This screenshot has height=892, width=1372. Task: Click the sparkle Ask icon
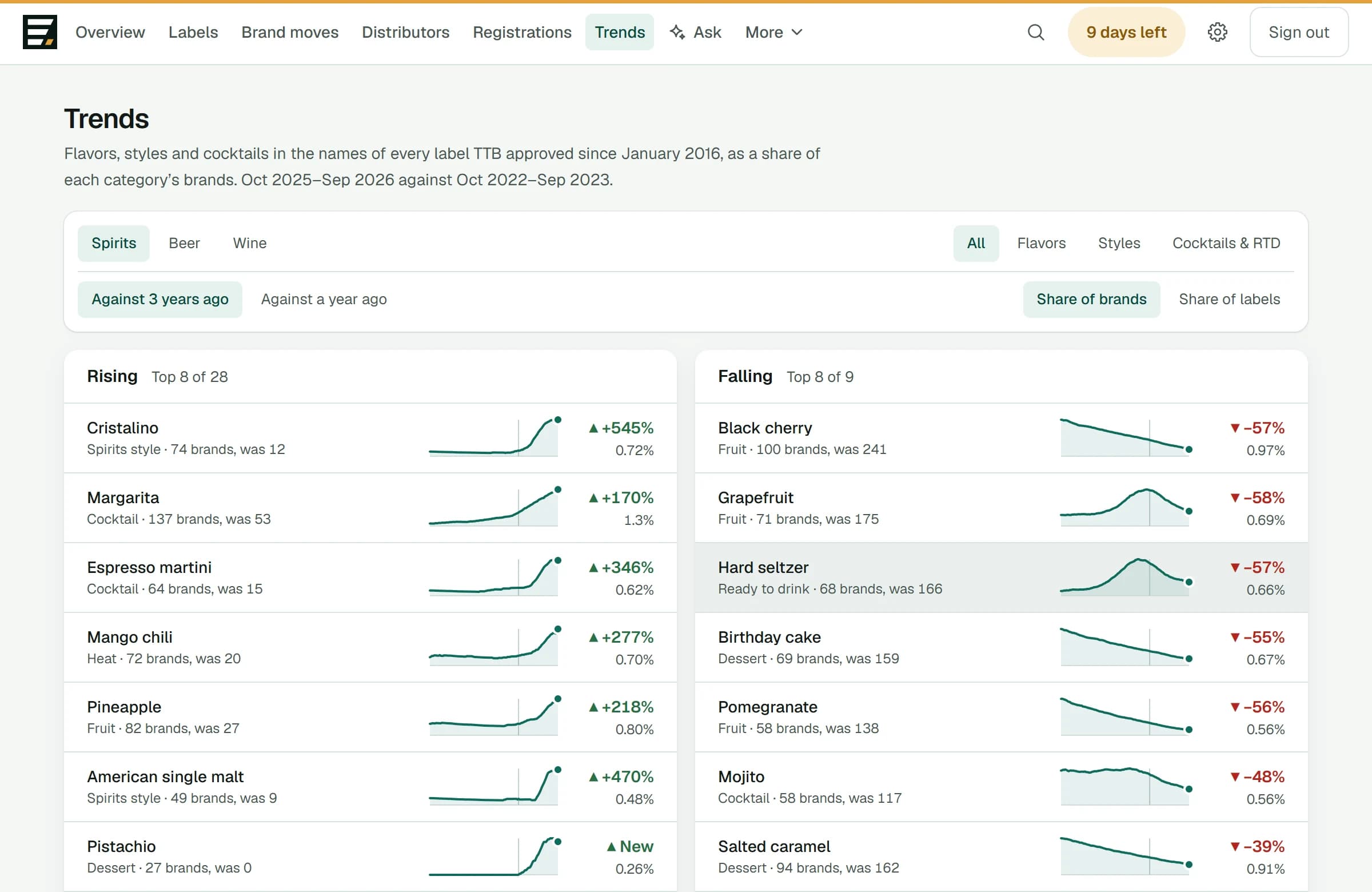pos(677,32)
